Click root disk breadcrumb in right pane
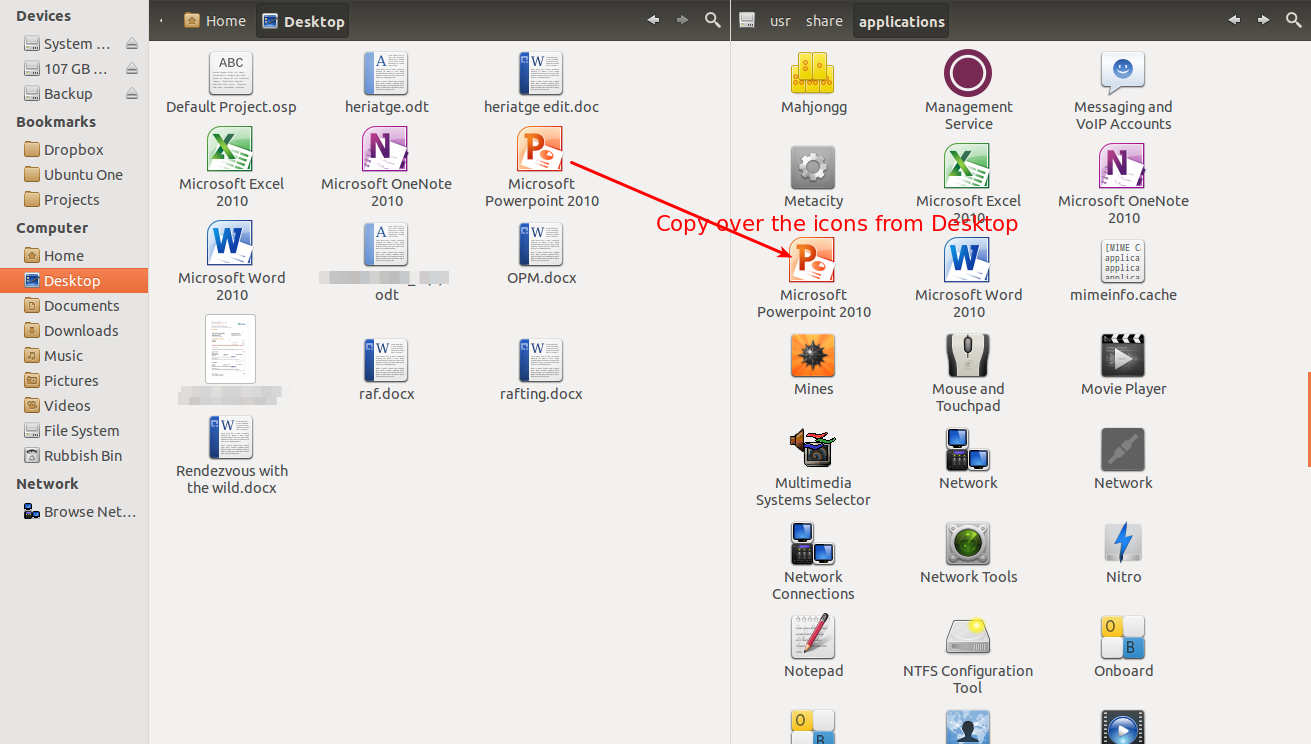Image resolution: width=1311 pixels, height=744 pixels. [x=746, y=21]
